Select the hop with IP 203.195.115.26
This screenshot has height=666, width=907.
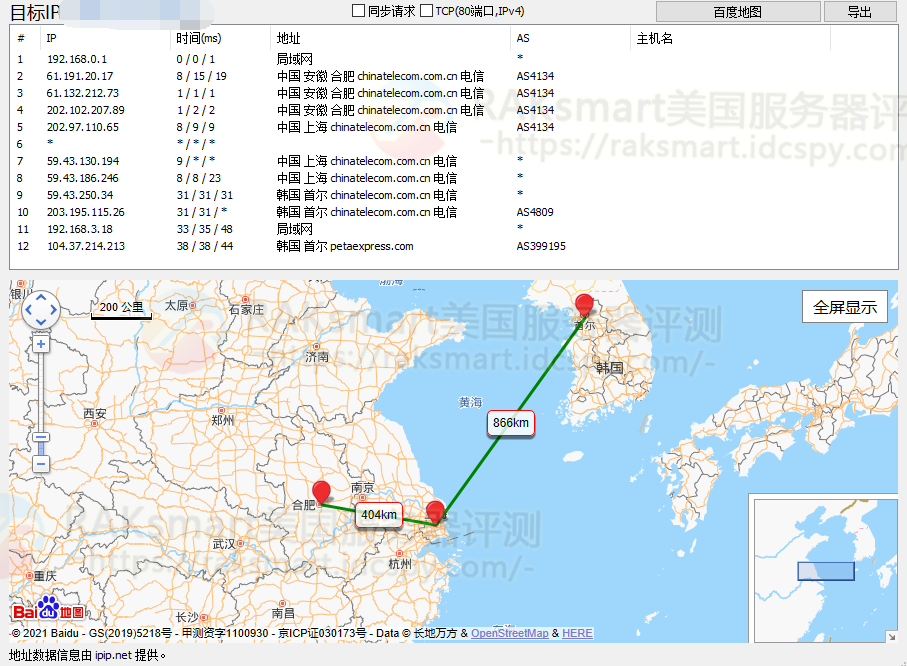coord(454,212)
